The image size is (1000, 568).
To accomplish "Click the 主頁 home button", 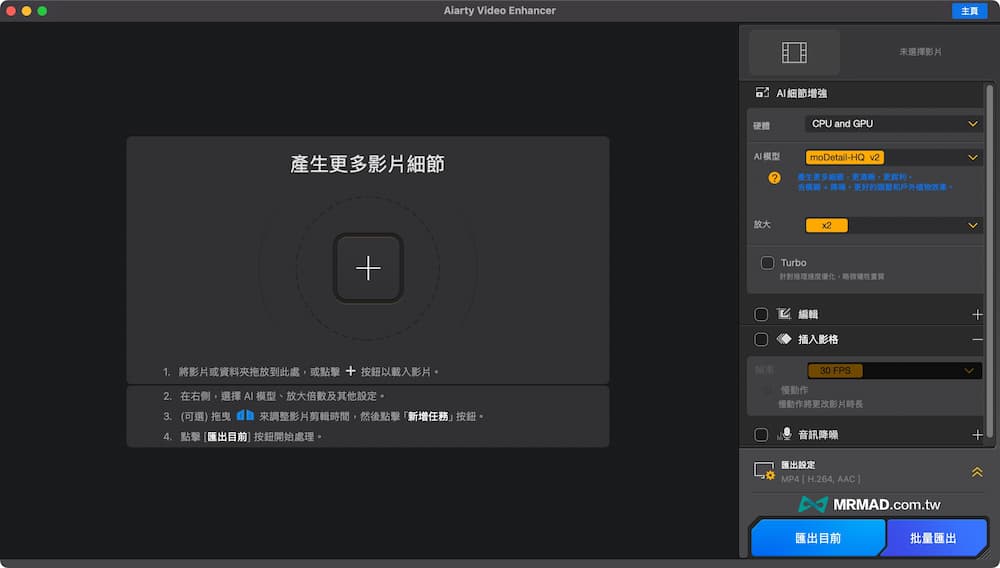I will [x=968, y=11].
